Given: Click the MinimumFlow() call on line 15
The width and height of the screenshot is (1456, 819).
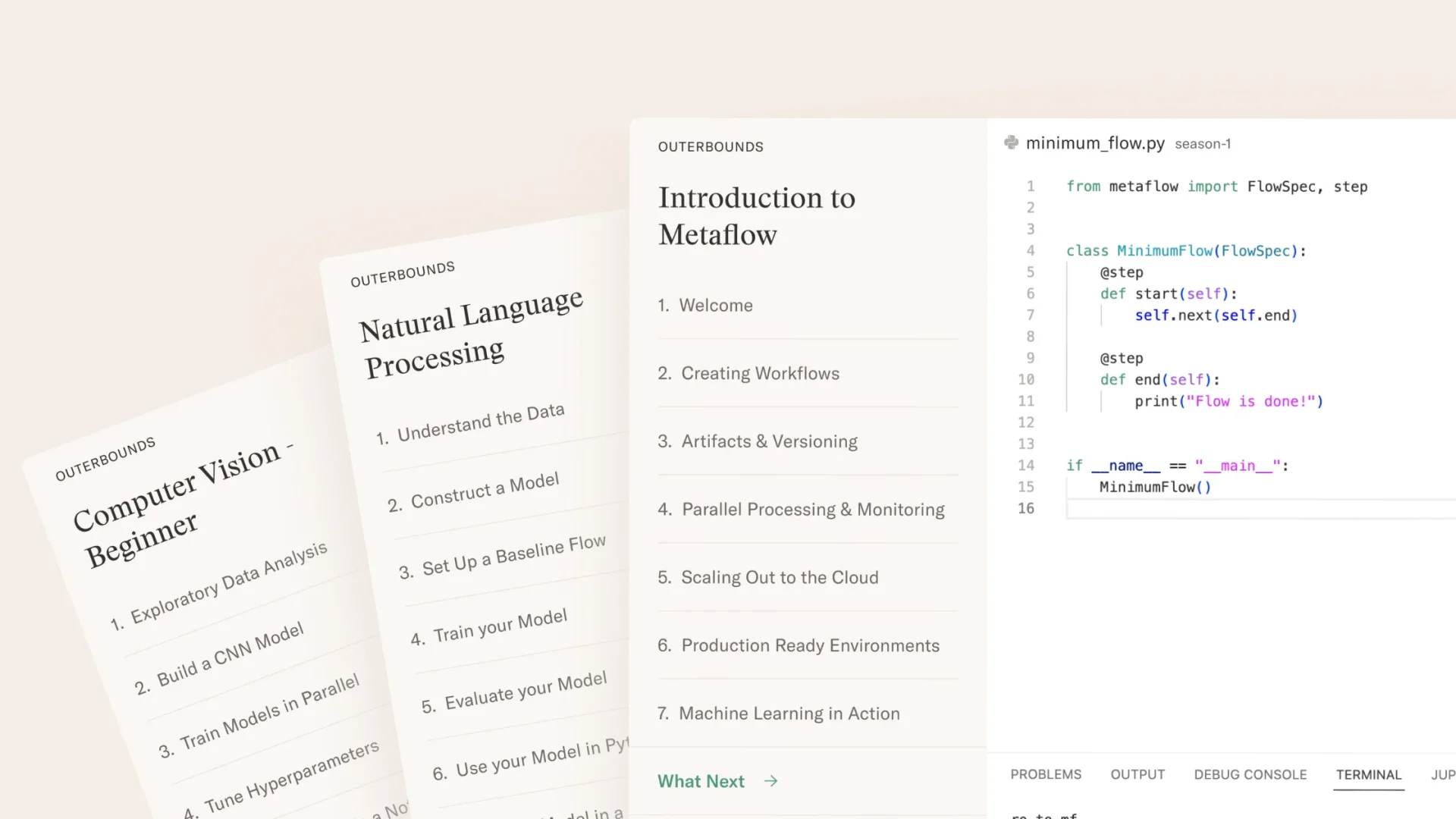Looking at the screenshot, I should pos(1156,487).
